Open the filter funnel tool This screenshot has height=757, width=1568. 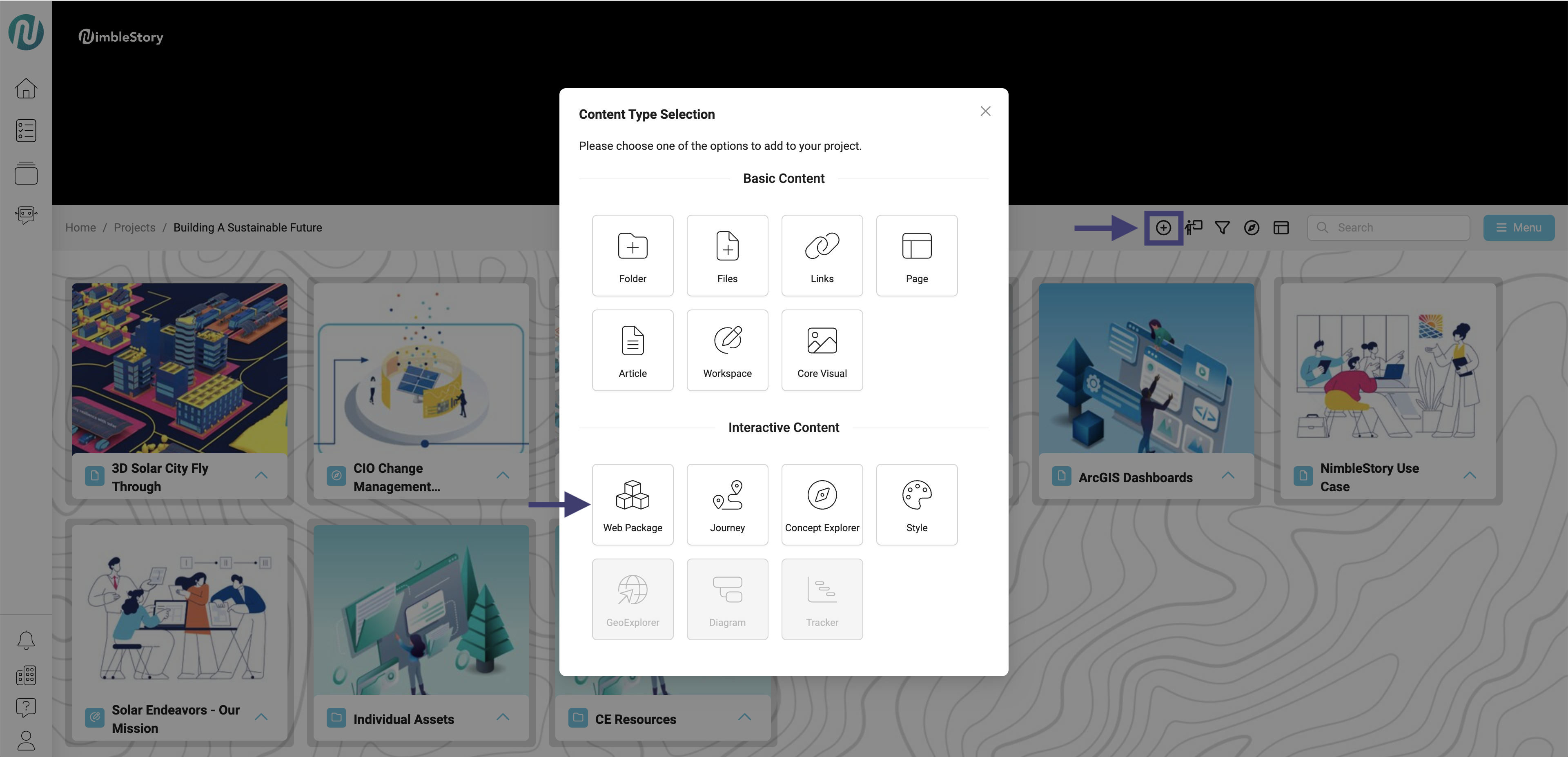[1222, 227]
